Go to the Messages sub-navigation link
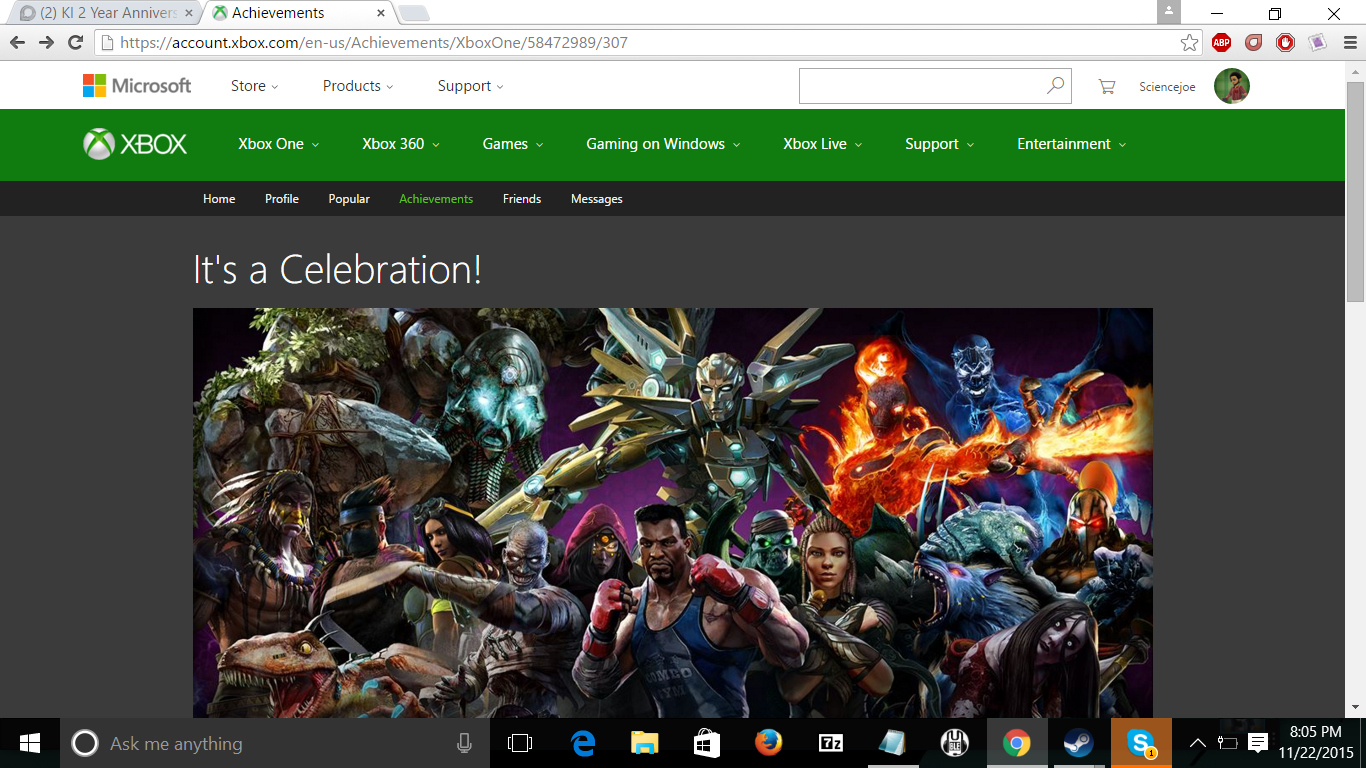This screenshot has width=1366, height=768. (x=597, y=199)
